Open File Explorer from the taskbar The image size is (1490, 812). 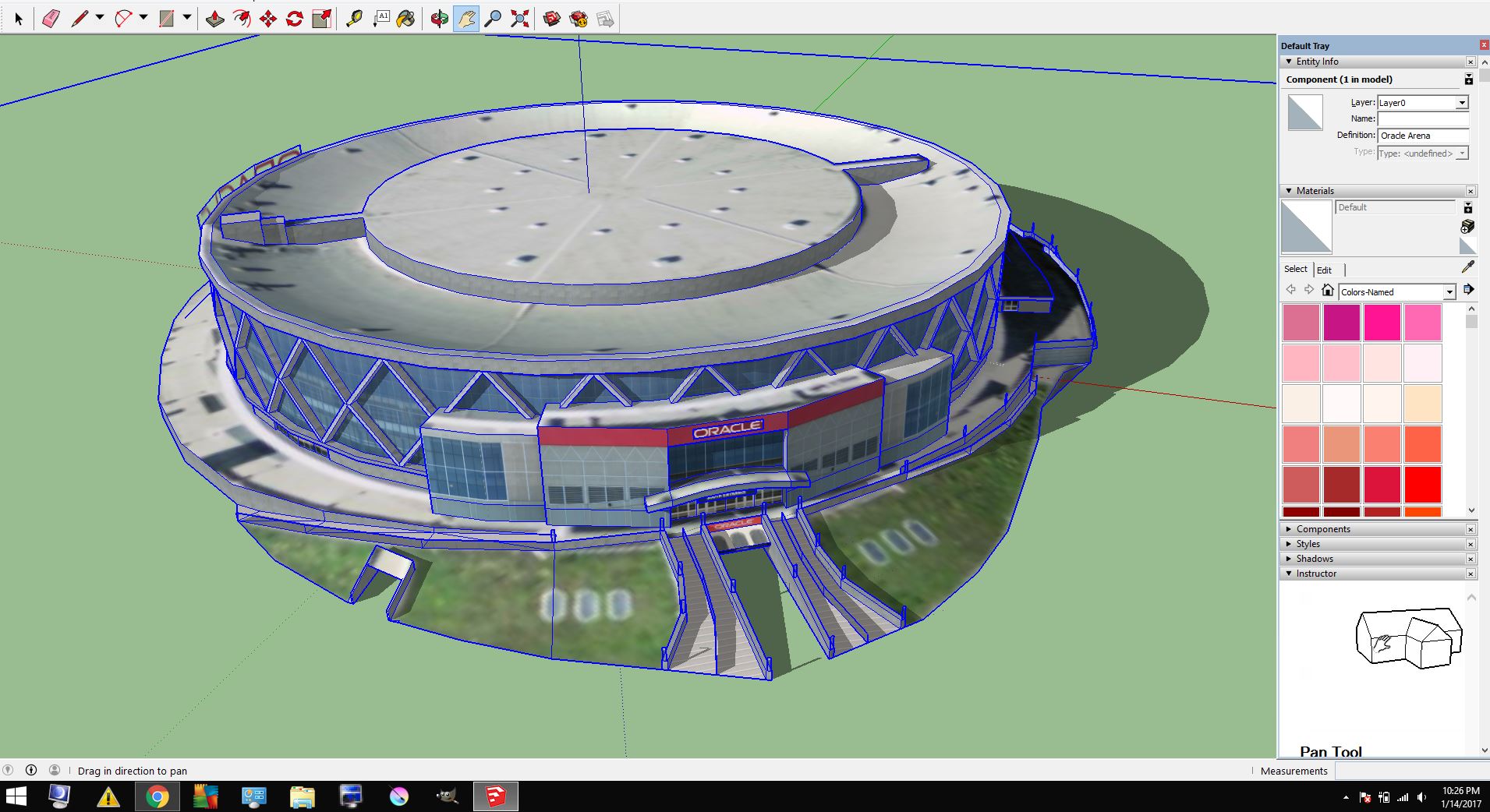pyautogui.click(x=302, y=796)
